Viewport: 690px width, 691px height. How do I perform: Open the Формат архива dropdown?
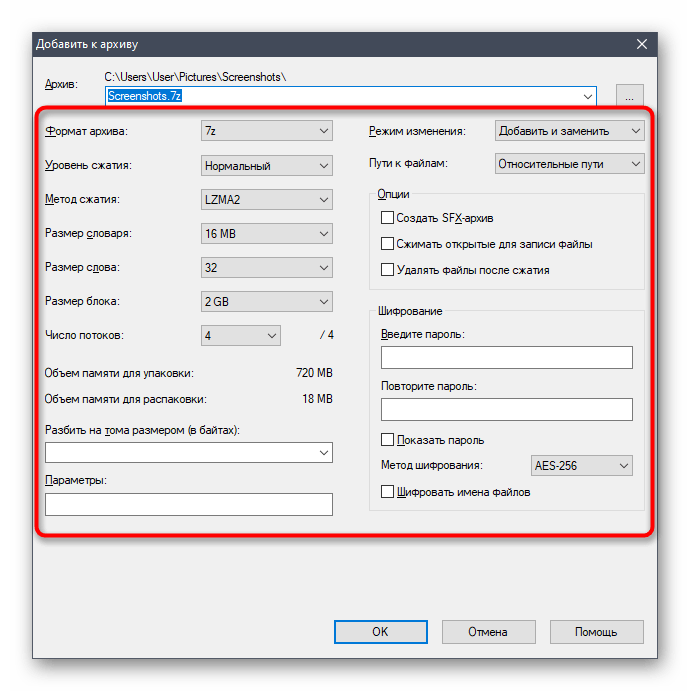pos(267,131)
